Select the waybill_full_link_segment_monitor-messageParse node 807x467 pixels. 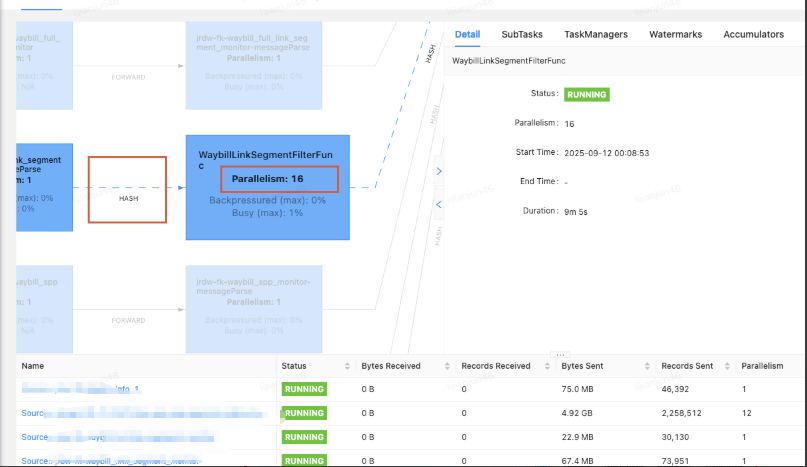(254, 65)
